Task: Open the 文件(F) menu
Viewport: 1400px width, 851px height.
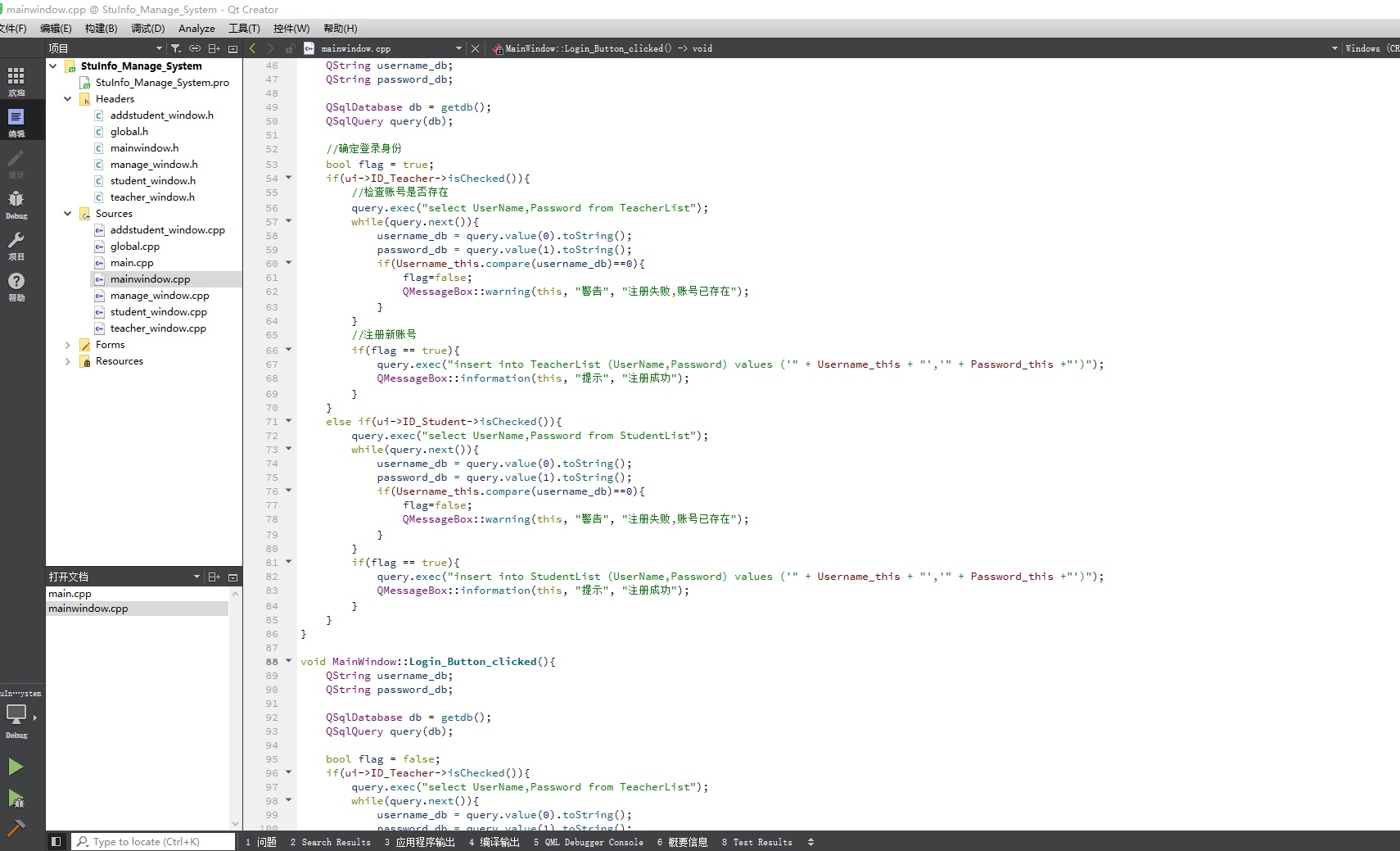Action: click(12, 28)
